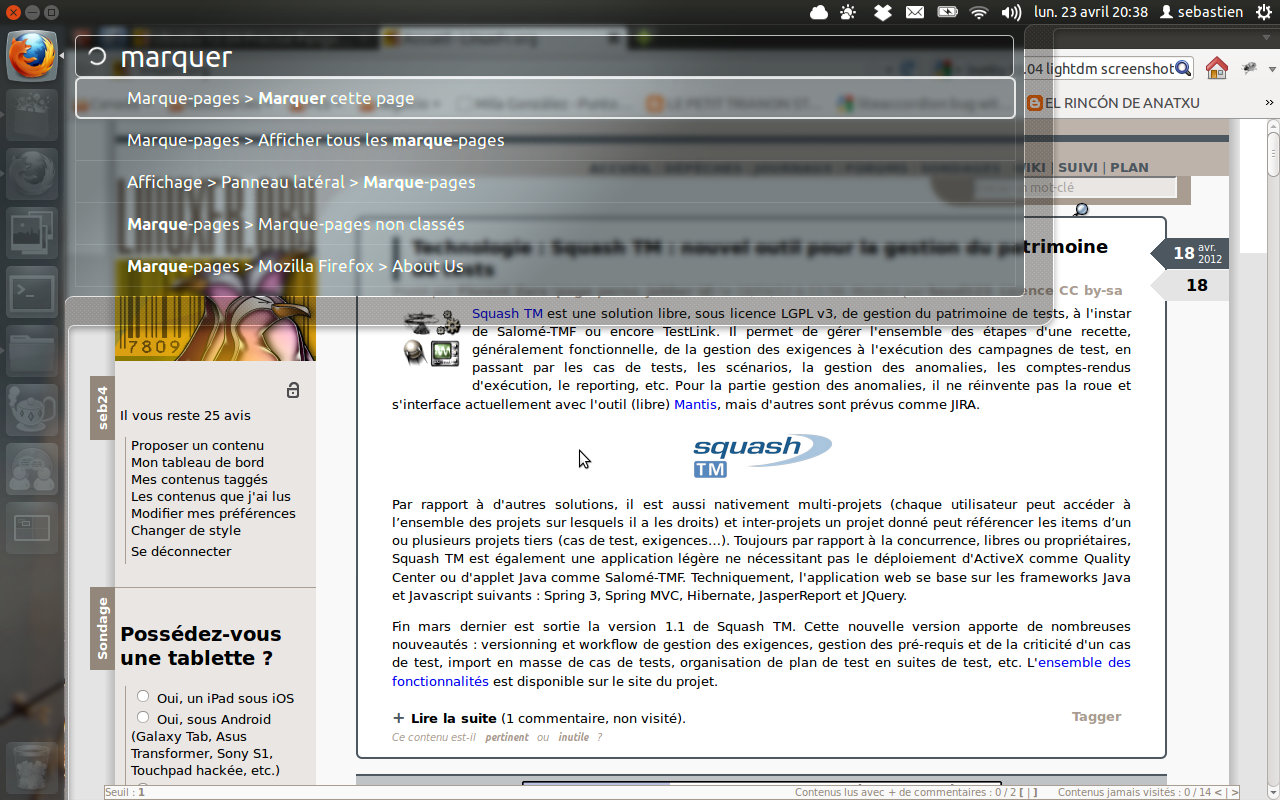
Task: Select the "Oui, un iPad sous iOS" radio button
Action: point(143,697)
